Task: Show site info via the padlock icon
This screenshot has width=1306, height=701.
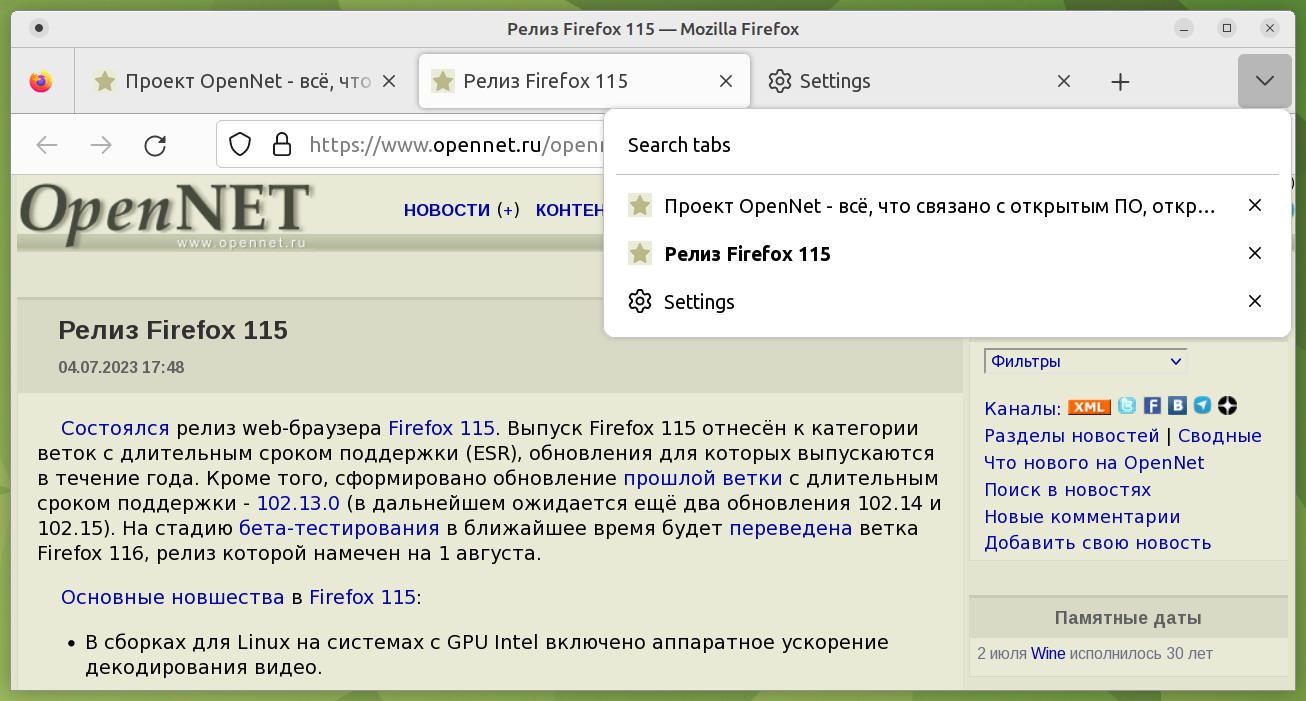Action: pos(282,145)
